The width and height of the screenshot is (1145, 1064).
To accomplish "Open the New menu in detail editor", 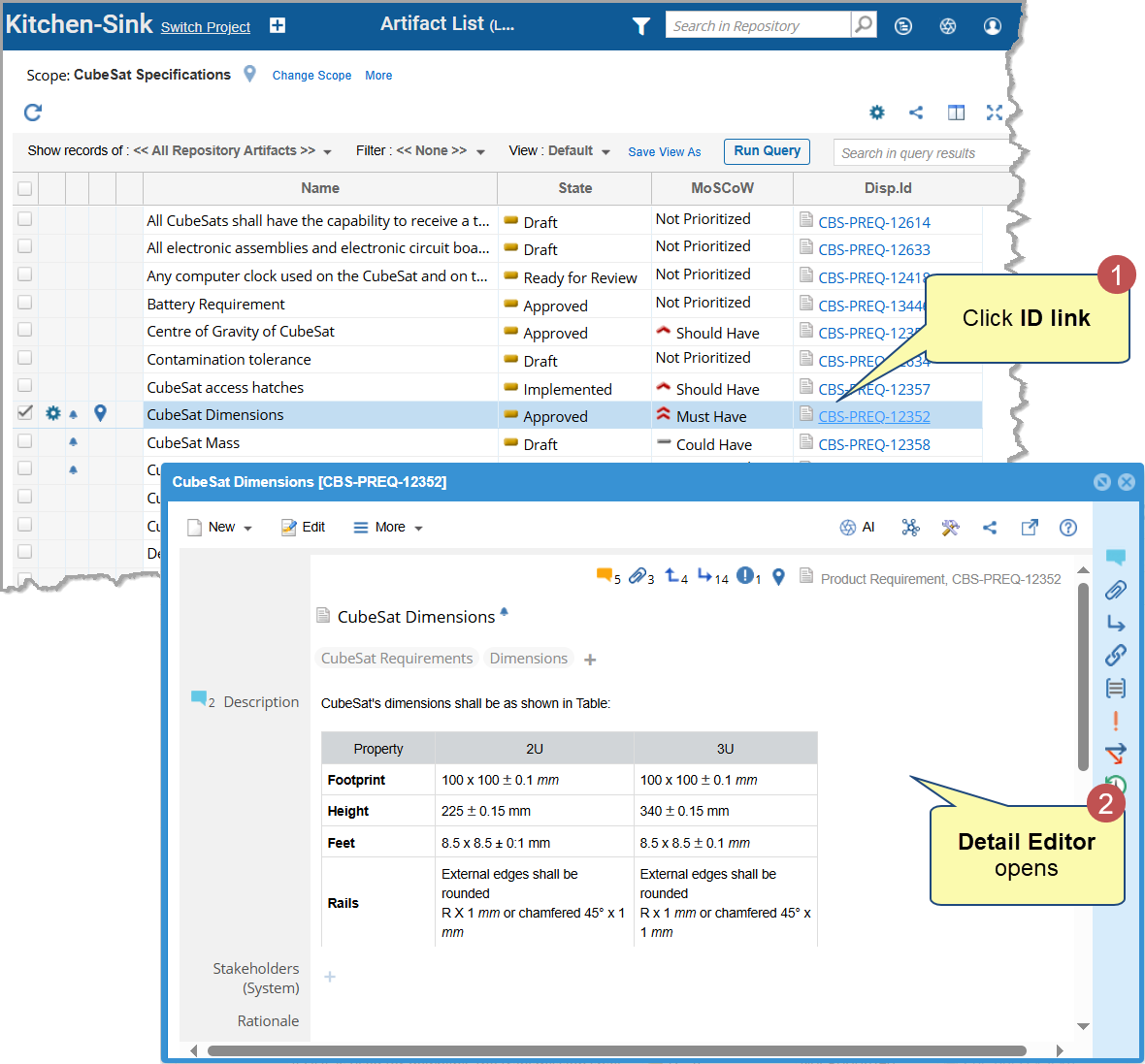I will click(x=220, y=528).
